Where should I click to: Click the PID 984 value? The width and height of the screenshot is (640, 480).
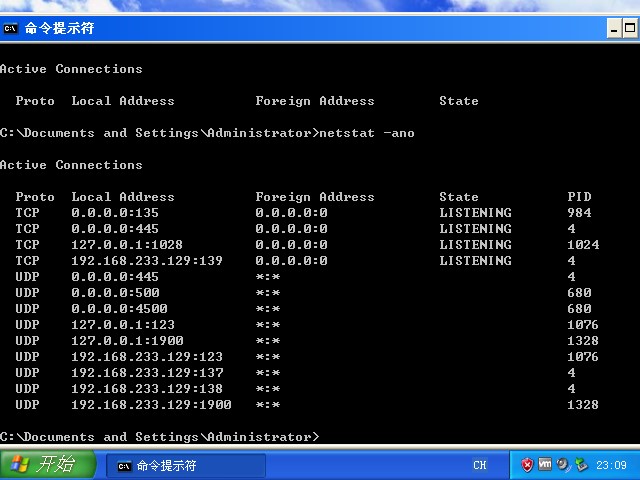(579, 213)
